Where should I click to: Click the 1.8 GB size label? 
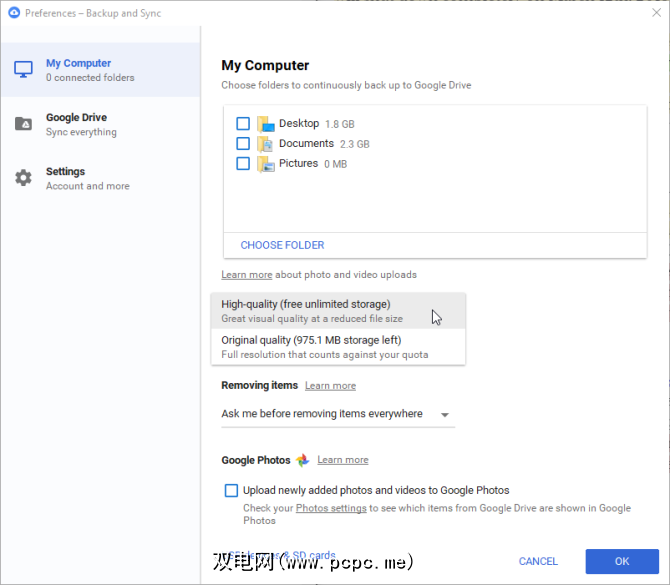[340, 124]
